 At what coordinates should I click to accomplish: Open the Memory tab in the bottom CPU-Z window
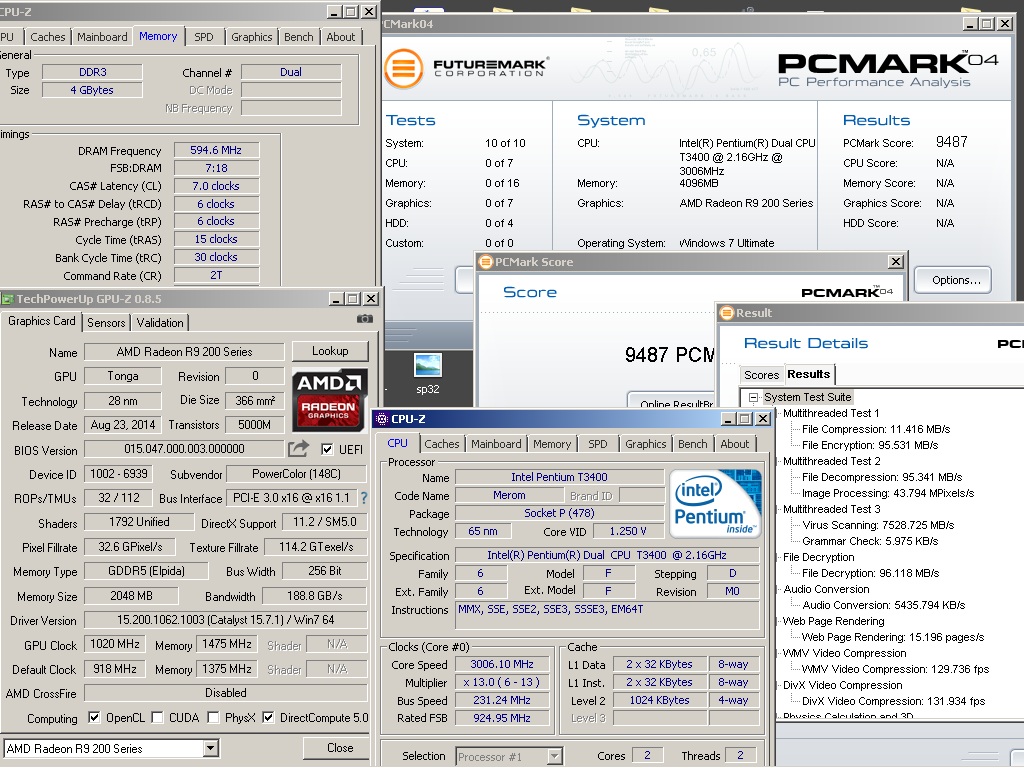(552, 444)
